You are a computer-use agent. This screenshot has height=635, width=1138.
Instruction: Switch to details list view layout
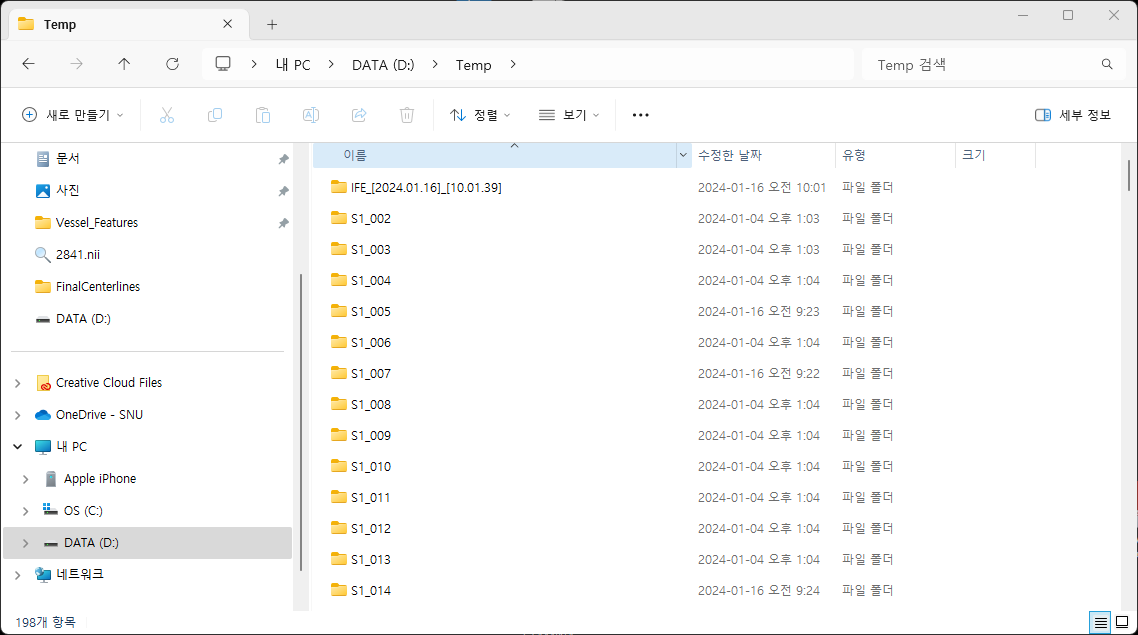pyautogui.click(x=1101, y=622)
